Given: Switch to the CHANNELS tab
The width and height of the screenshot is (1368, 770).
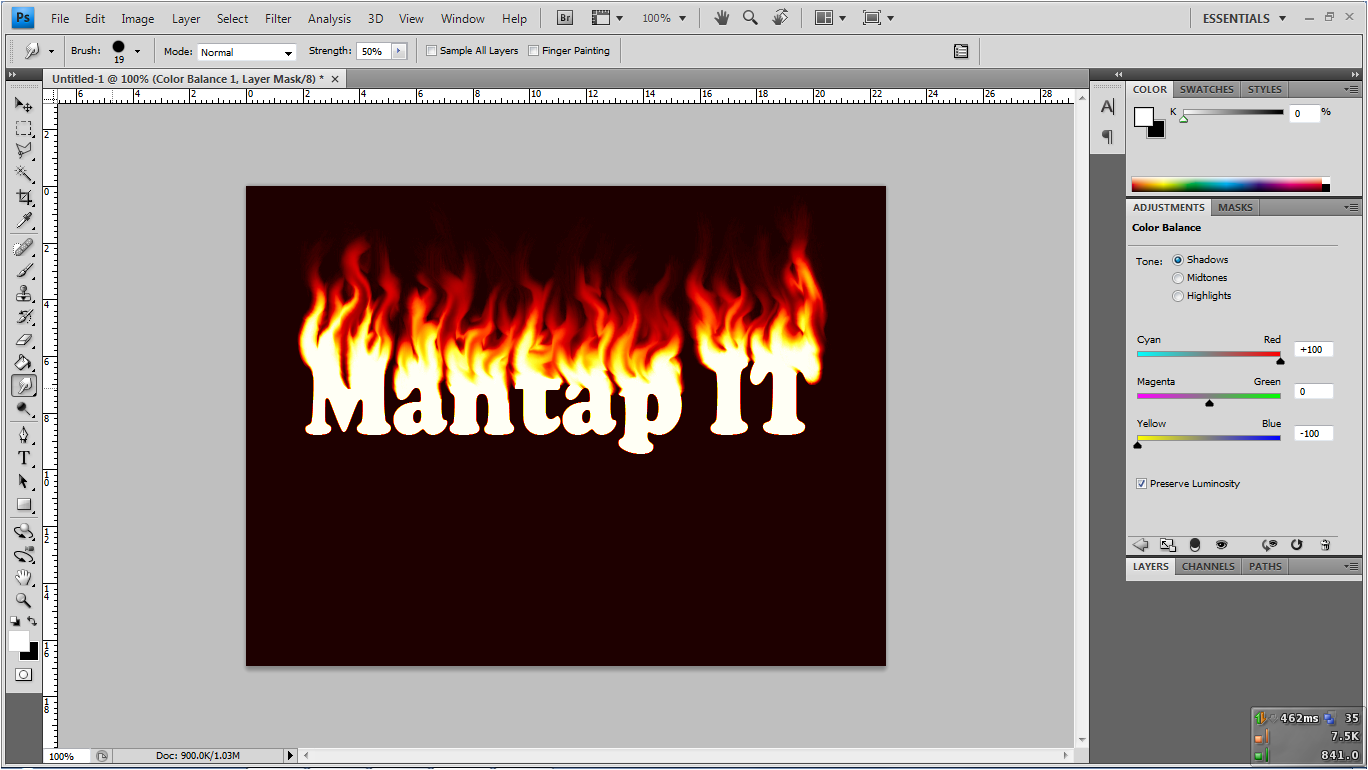Looking at the screenshot, I should click(1207, 566).
